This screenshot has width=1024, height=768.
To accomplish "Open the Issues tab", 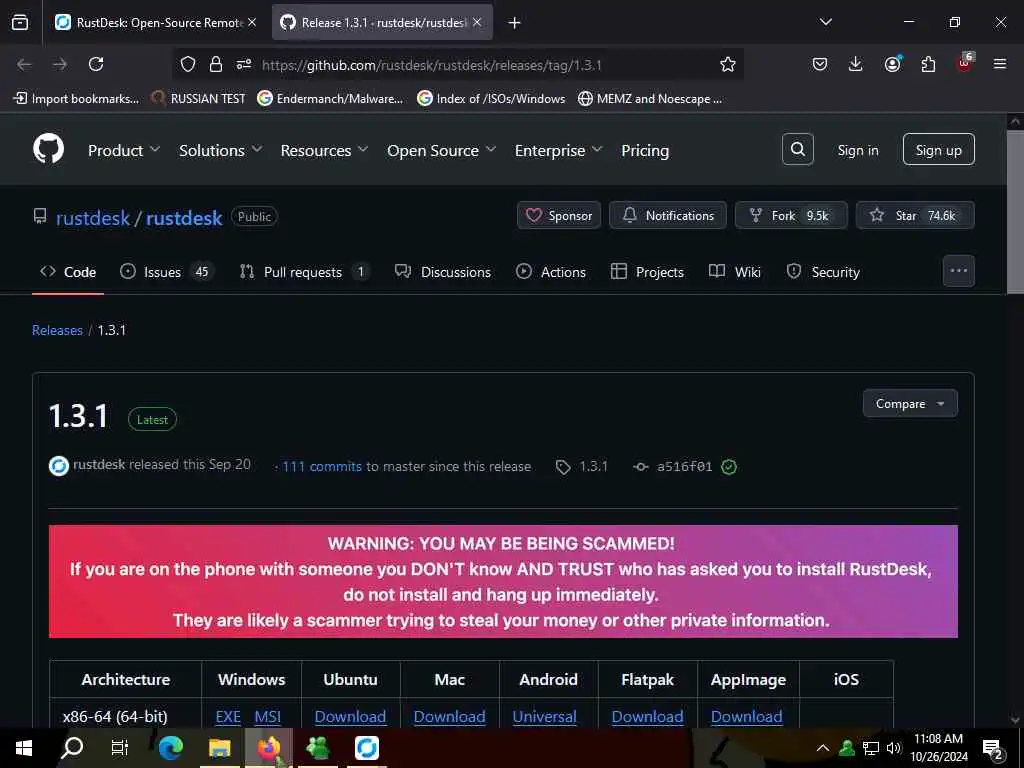I will pyautogui.click(x=166, y=272).
